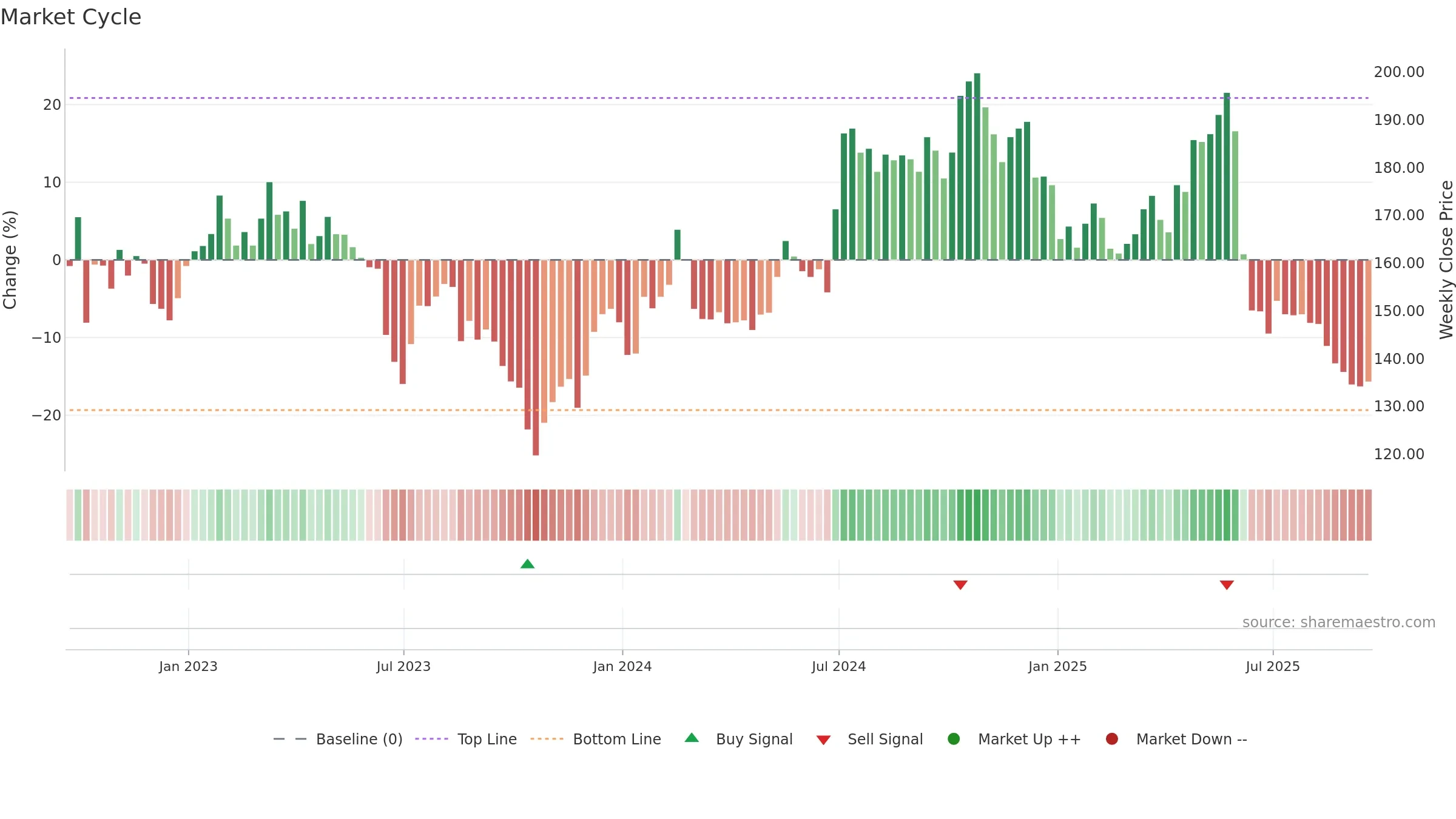Click the lowest red bar below Bottom Line

tap(536, 357)
